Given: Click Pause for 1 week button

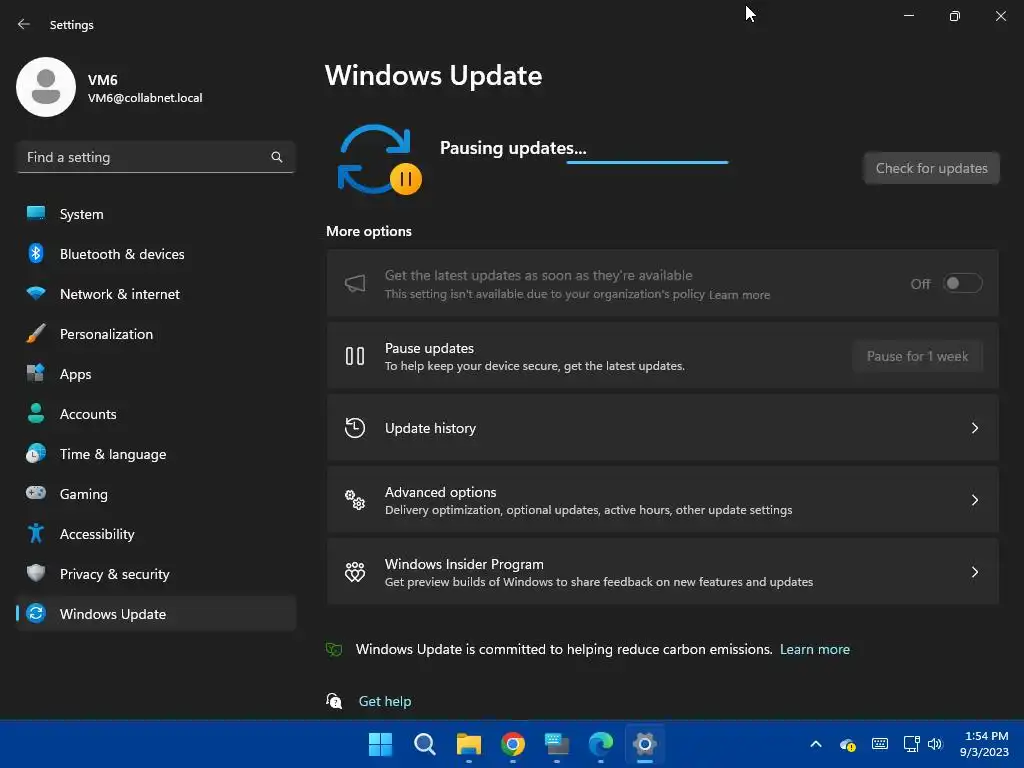Looking at the screenshot, I should tap(917, 357).
